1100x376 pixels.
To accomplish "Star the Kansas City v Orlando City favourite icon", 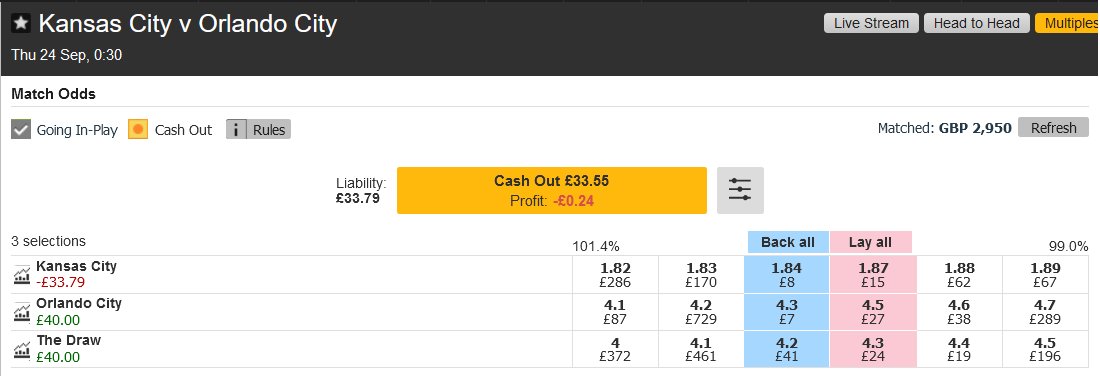I will (x=22, y=24).
